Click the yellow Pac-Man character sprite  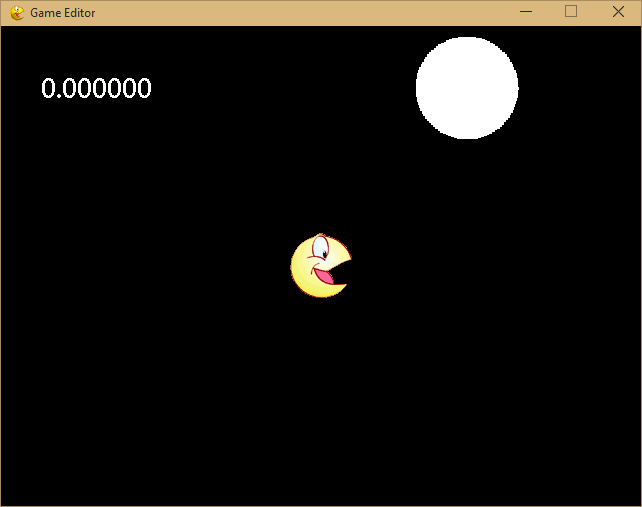pyautogui.click(x=321, y=266)
